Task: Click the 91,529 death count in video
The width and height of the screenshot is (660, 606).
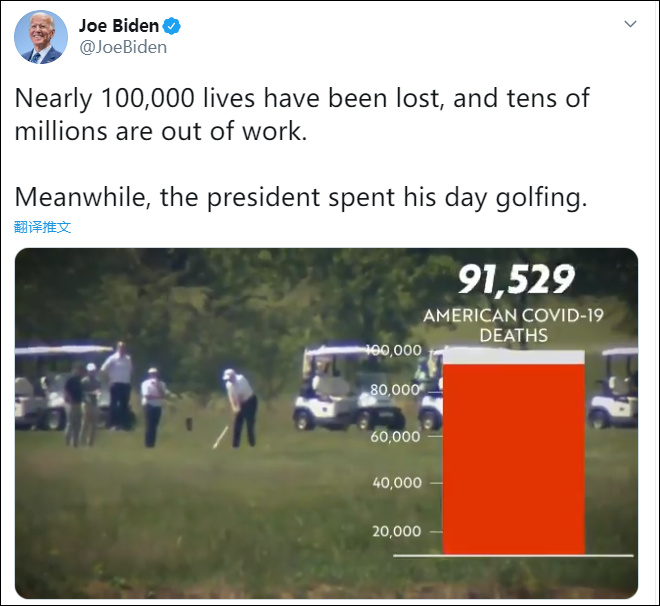Action: point(516,281)
